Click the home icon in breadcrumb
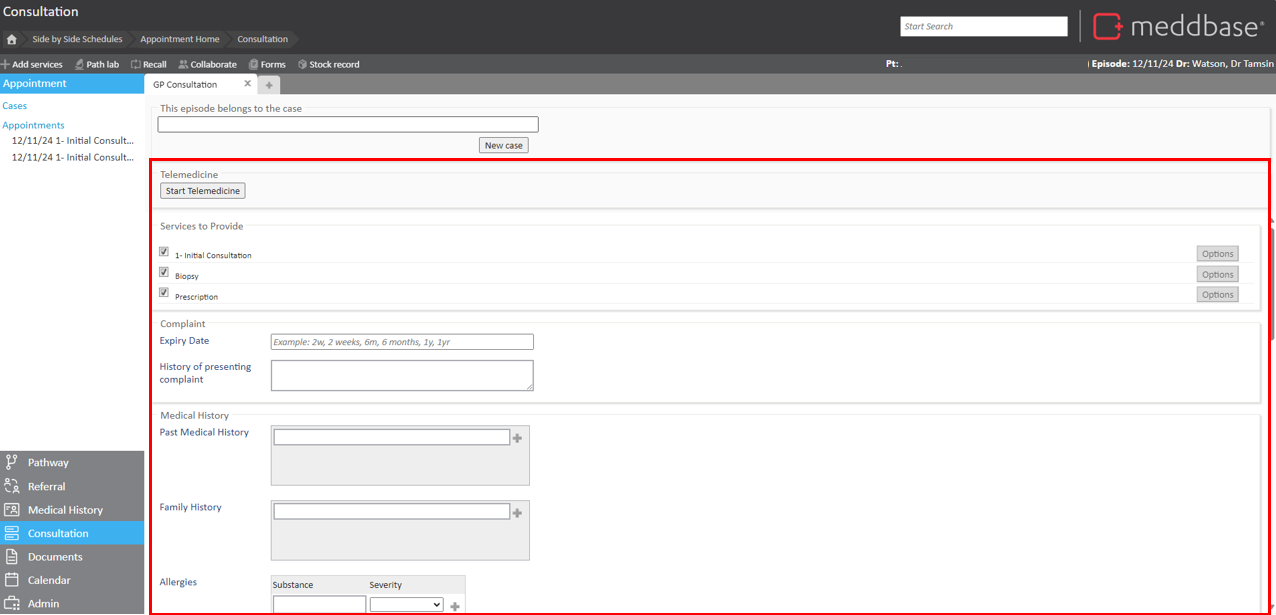 tap(11, 40)
